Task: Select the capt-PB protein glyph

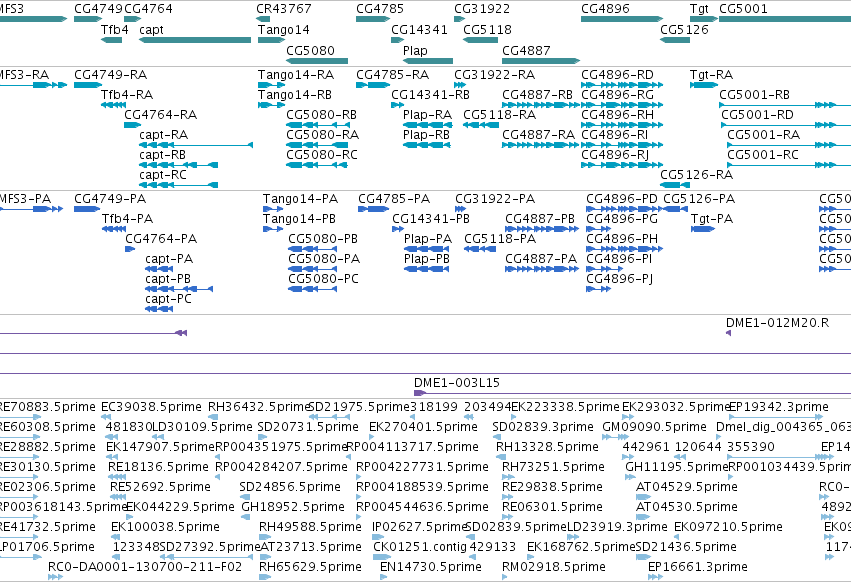Action: [179, 289]
